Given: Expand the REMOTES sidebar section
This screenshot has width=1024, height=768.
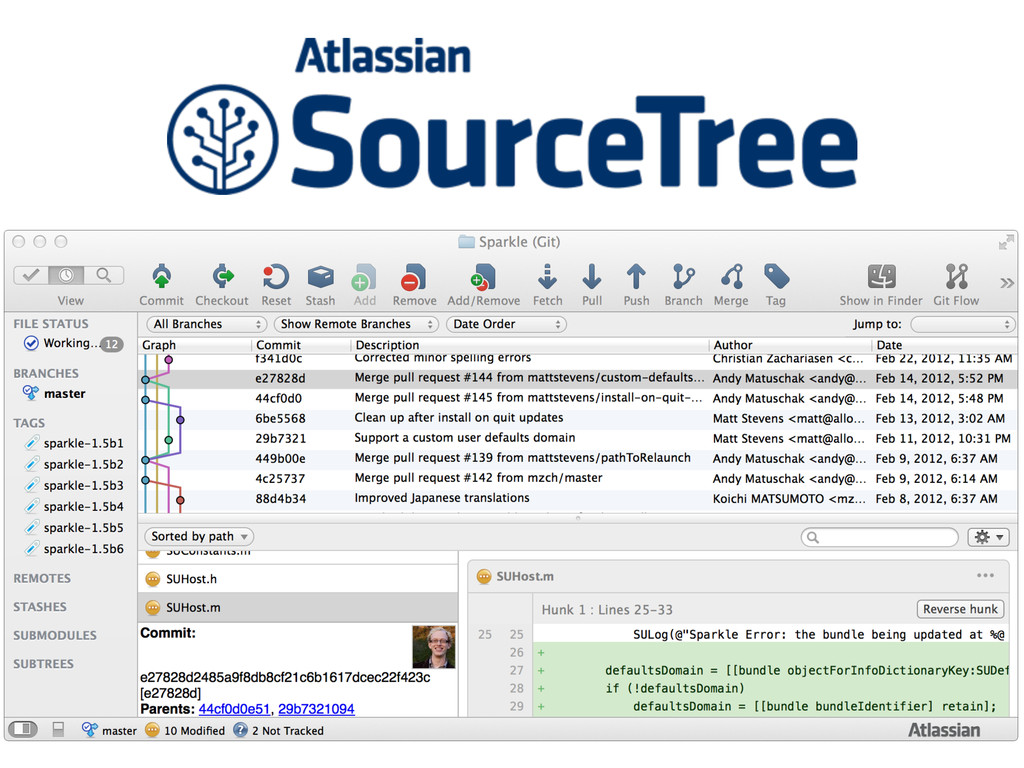Looking at the screenshot, I should [x=42, y=578].
